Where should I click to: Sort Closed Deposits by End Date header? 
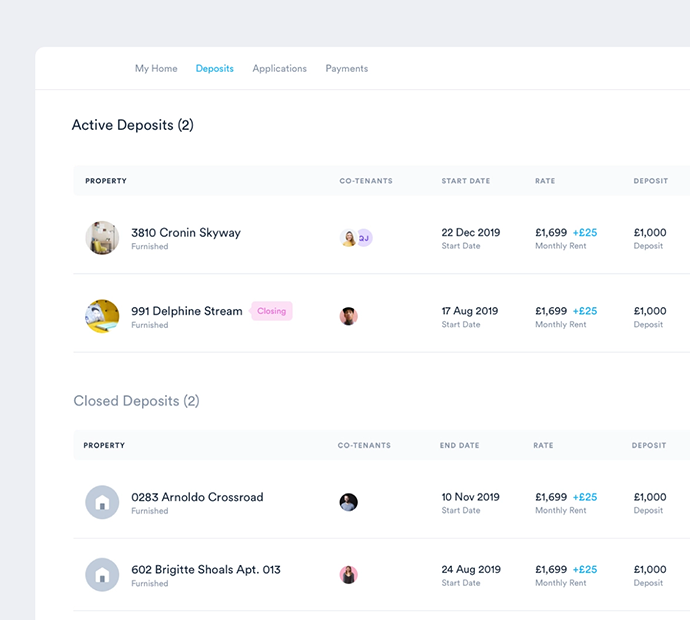click(x=461, y=445)
